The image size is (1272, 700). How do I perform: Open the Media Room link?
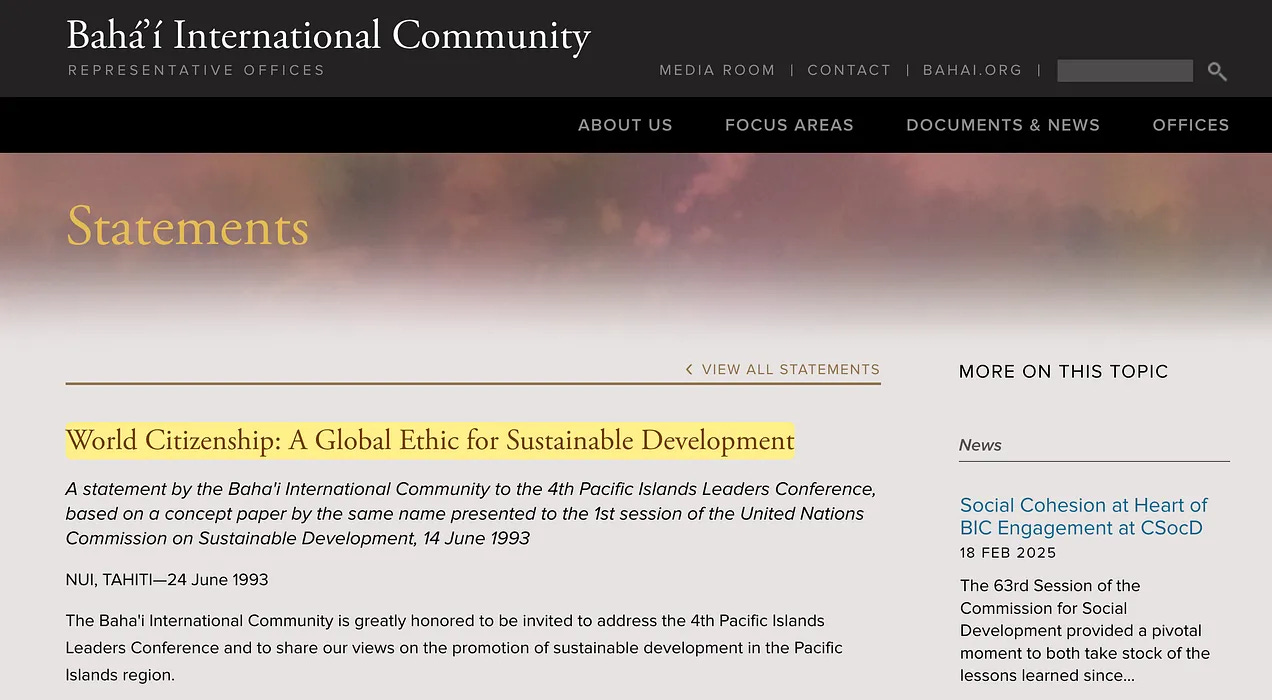coord(717,70)
